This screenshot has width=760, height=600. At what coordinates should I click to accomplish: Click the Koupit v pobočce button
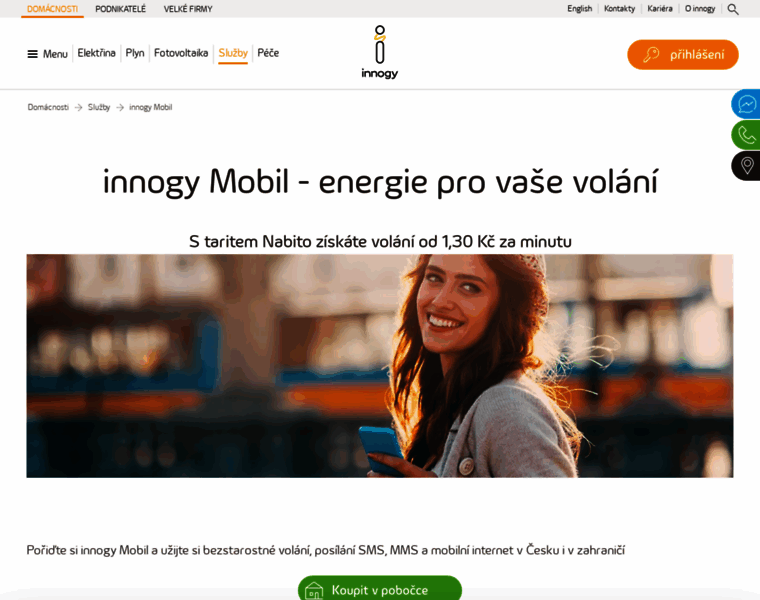click(x=380, y=588)
